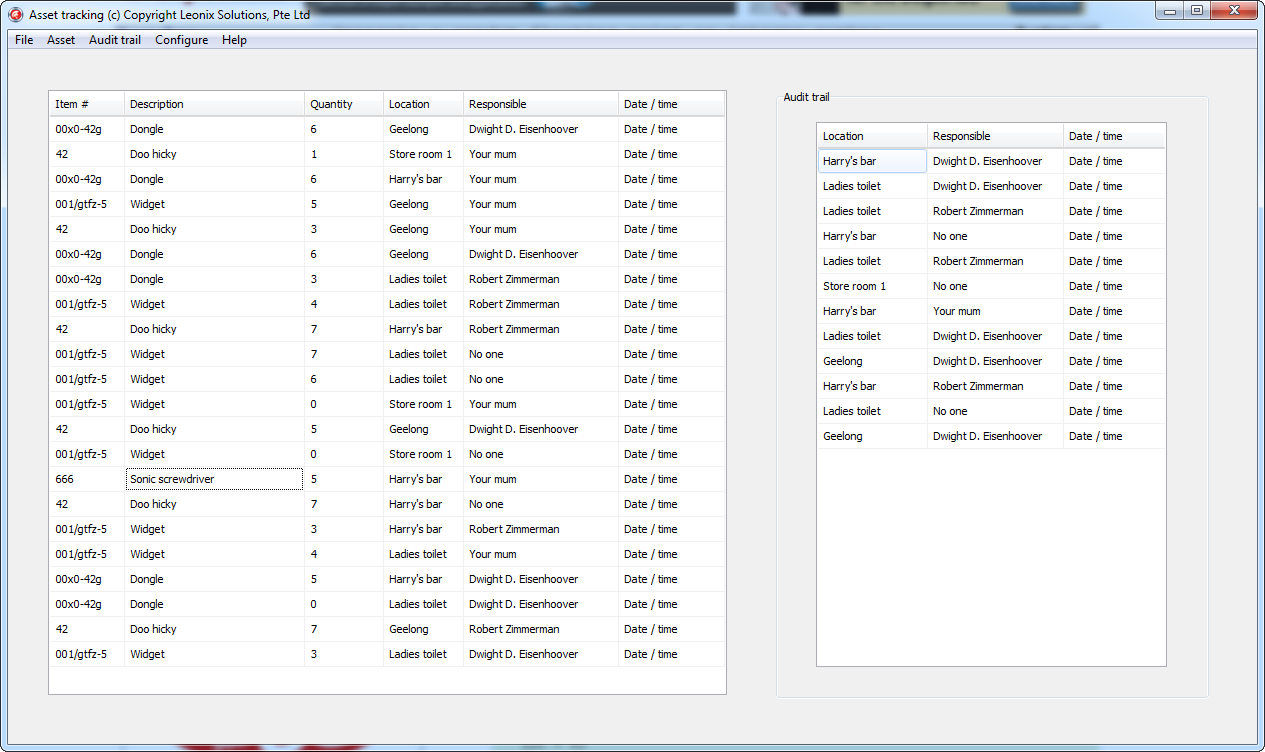
Task: Select the Sonic screwdriver description cell
Action: click(214, 479)
